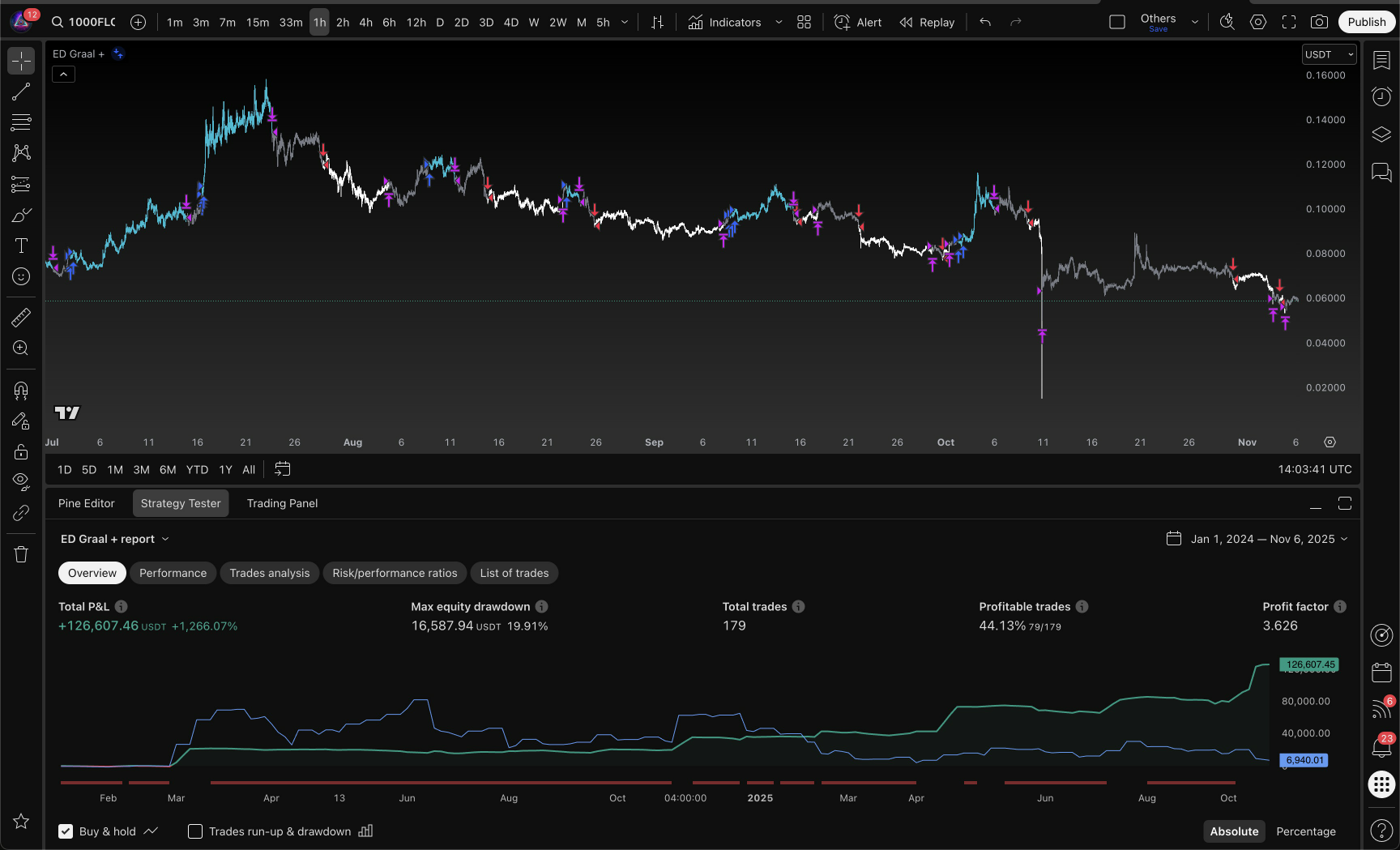This screenshot has height=850, width=1400.
Task: Open indicator templates grid
Action: [804, 23]
